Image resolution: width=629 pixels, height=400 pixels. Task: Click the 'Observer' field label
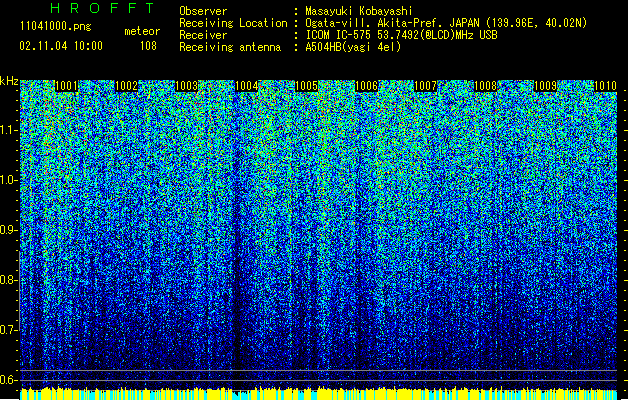tap(203, 11)
